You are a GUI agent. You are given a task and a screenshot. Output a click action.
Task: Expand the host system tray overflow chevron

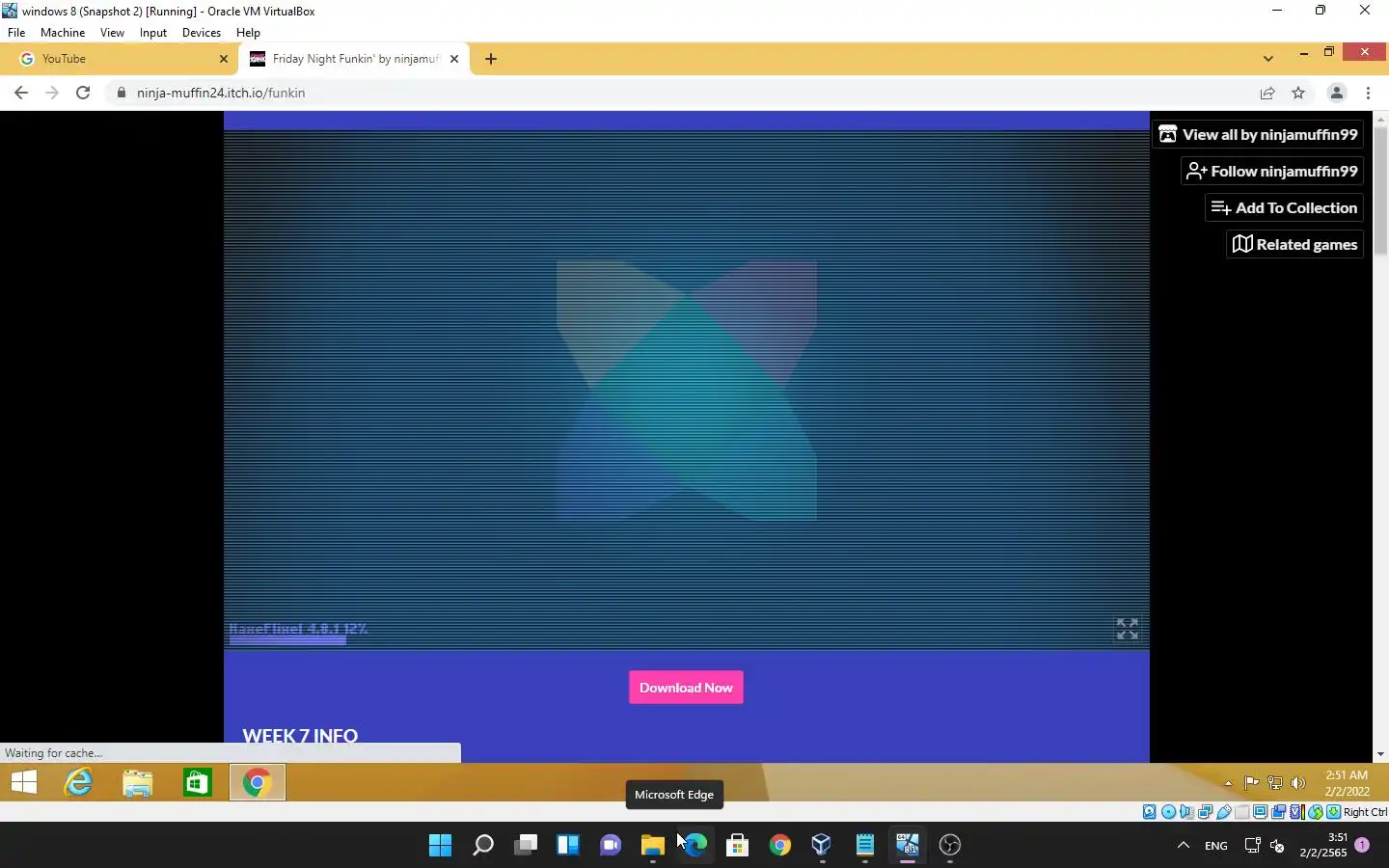[1184, 845]
